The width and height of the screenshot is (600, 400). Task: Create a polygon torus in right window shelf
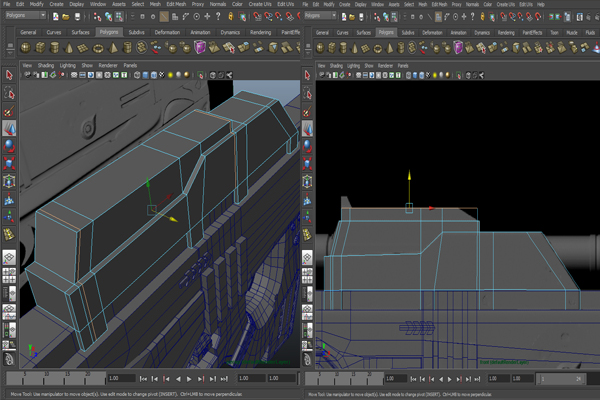[x=378, y=48]
